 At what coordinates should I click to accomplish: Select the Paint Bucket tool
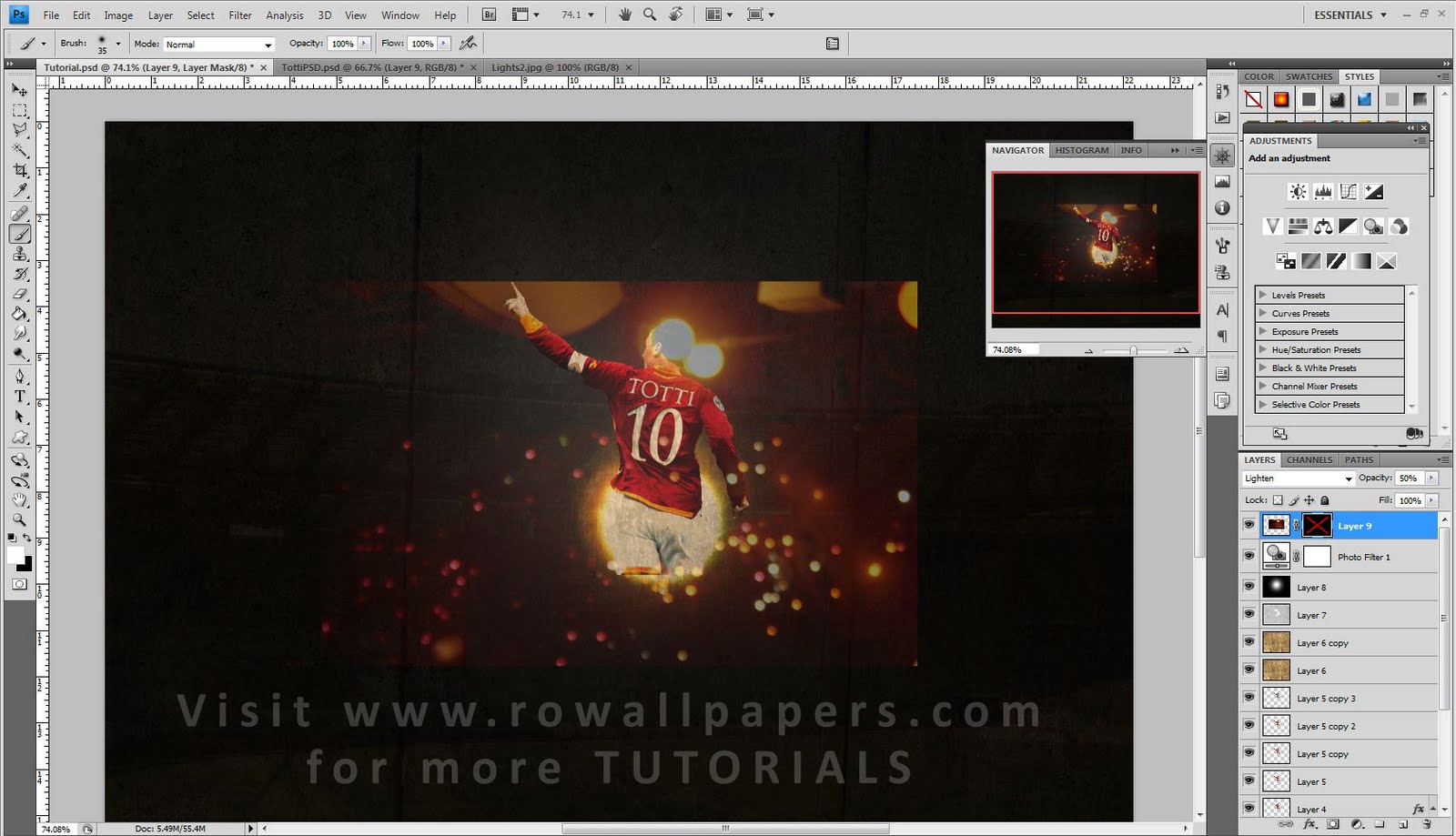19,314
